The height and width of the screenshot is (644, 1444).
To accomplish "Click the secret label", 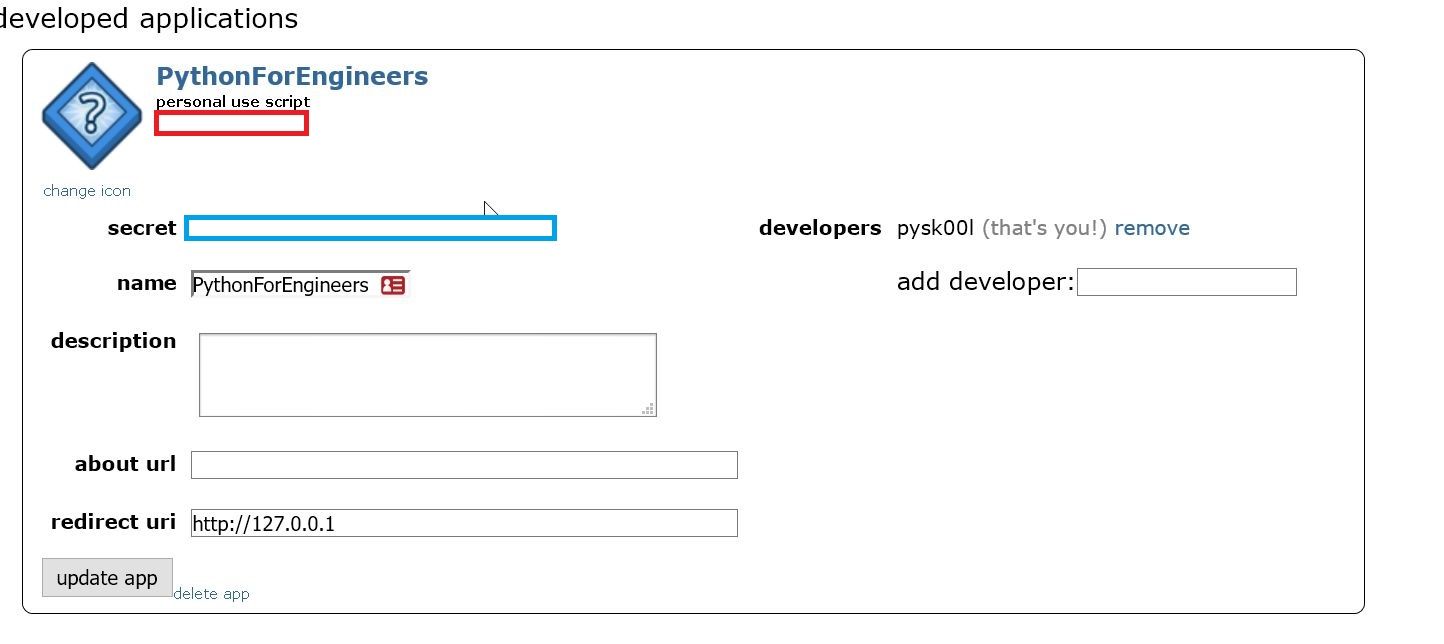I will [142, 228].
